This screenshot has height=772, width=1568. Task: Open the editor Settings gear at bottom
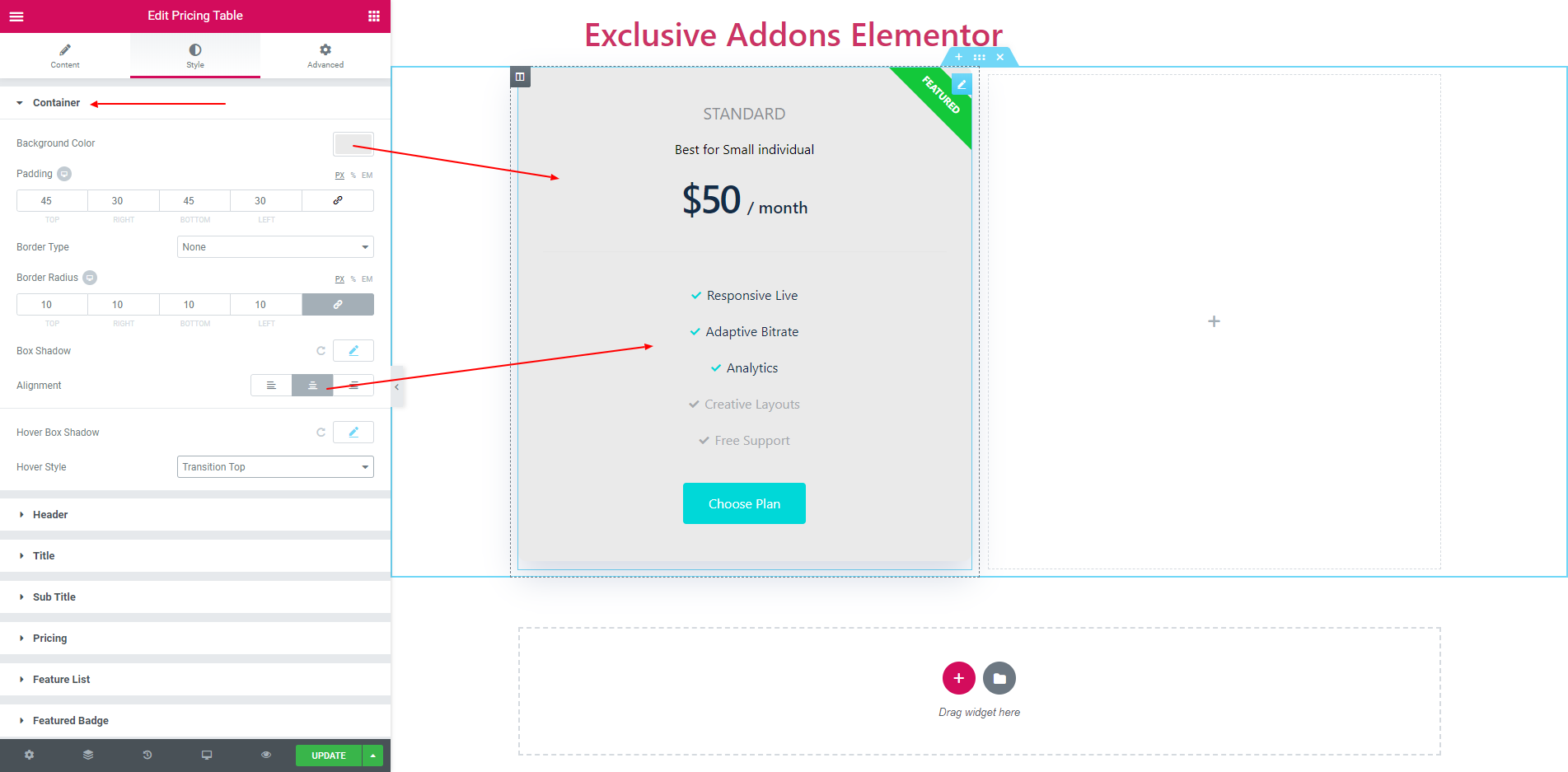point(30,755)
